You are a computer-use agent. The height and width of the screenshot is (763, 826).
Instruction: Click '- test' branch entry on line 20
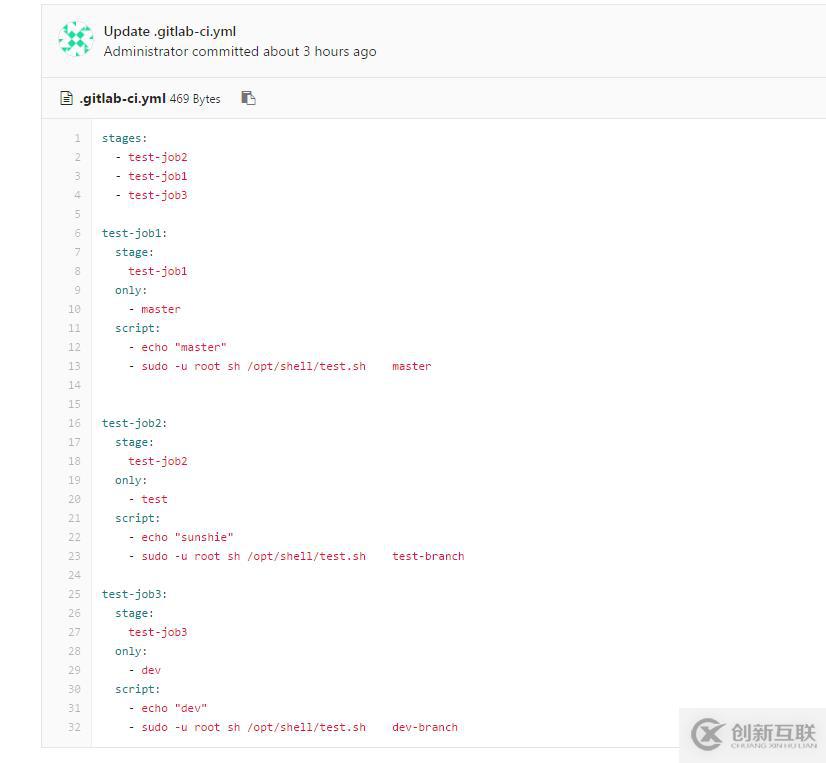click(x=148, y=499)
